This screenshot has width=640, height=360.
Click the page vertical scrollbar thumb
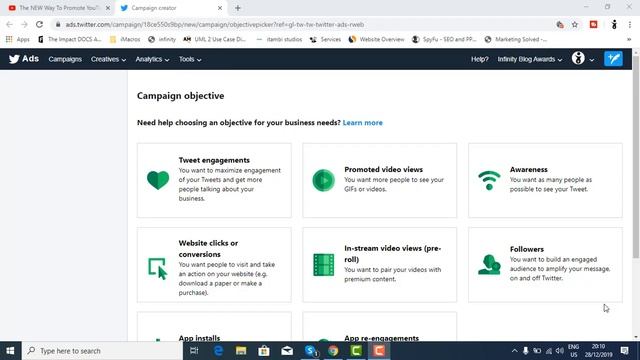click(636, 157)
